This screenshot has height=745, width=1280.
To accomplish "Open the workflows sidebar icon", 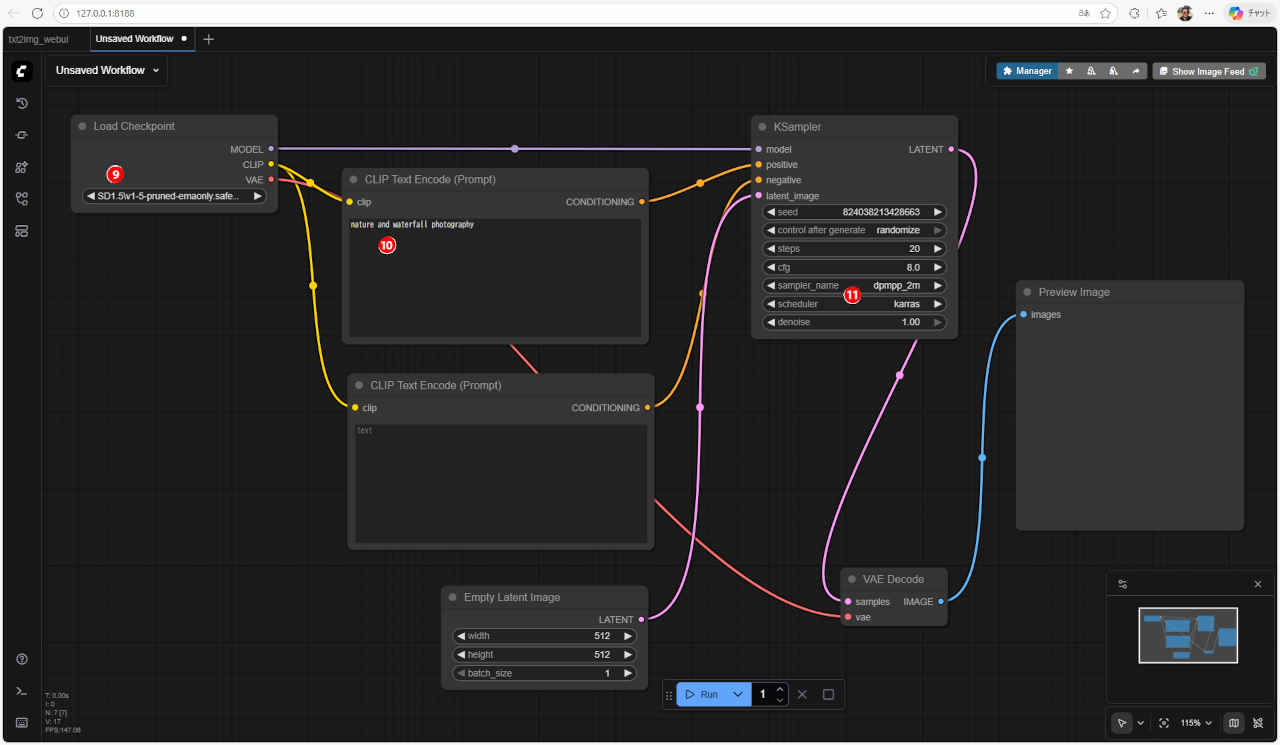I will coord(22,199).
